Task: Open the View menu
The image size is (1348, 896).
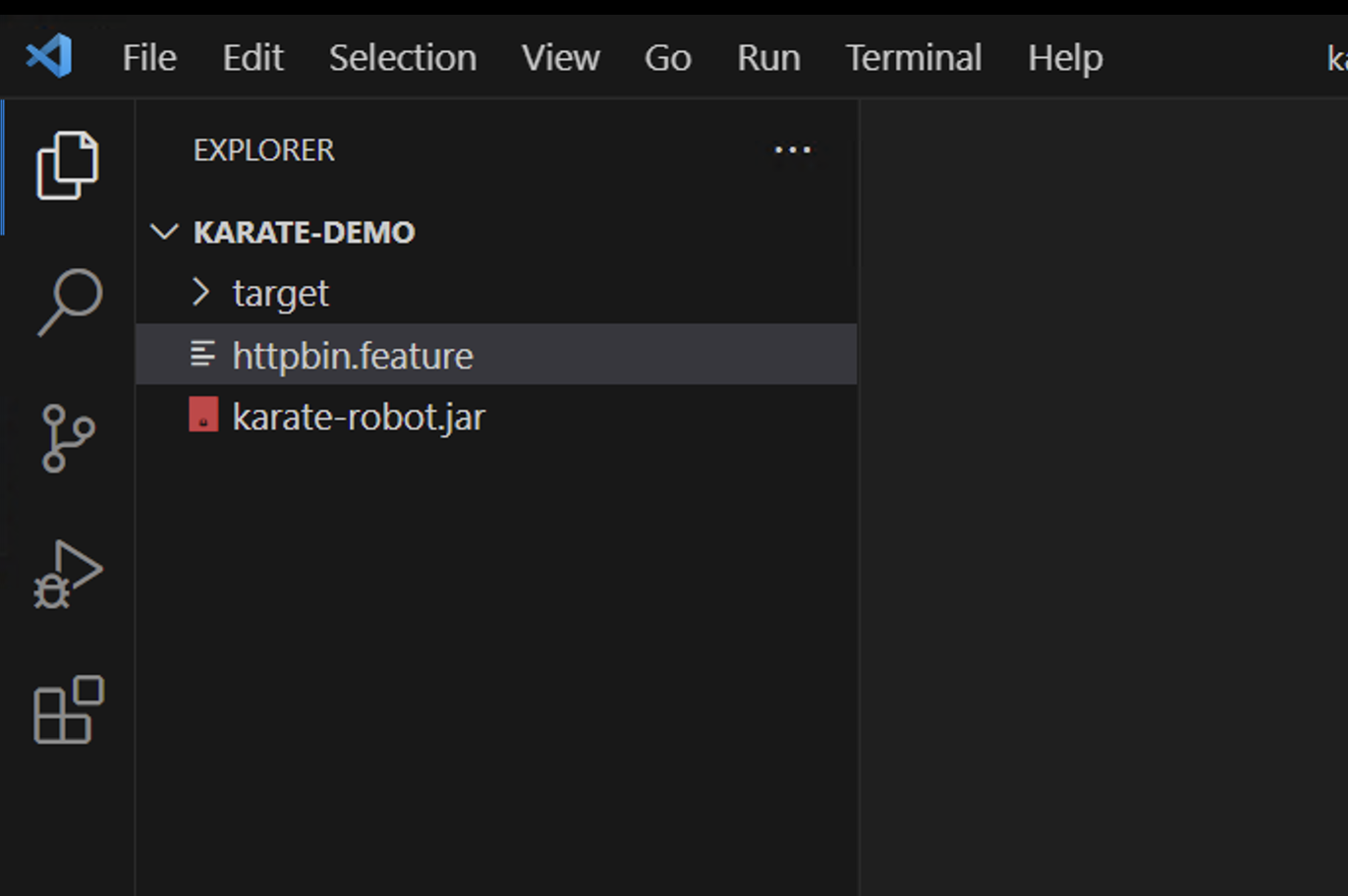Action: pyautogui.click(x=560, y=58)
